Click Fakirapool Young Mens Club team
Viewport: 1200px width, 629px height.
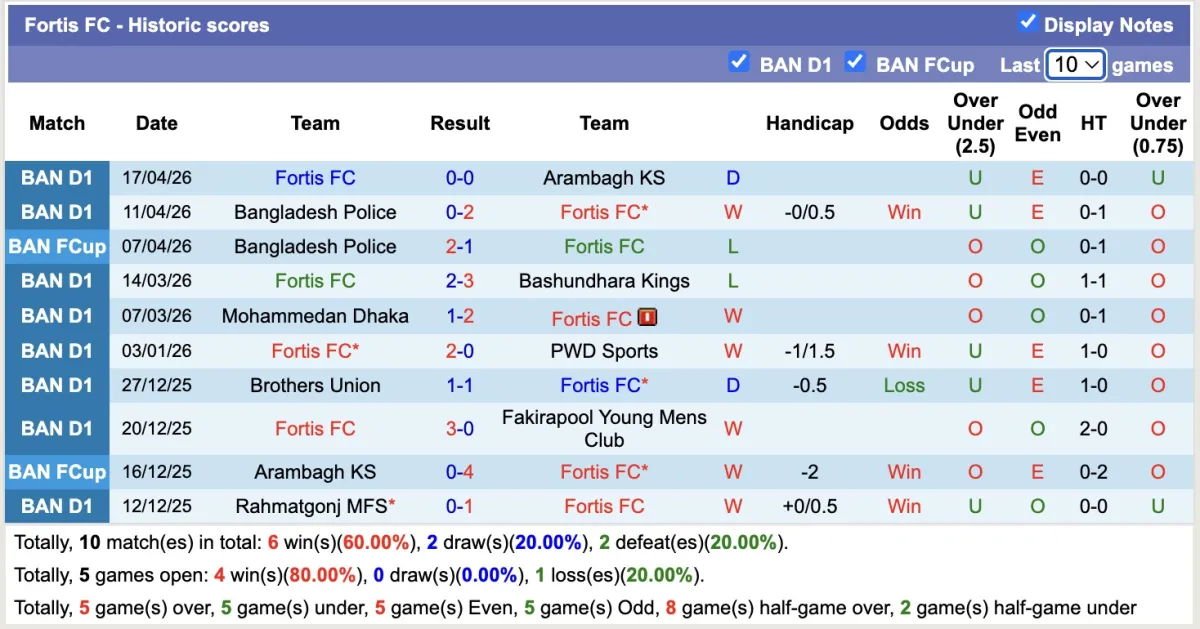[604, 428]
